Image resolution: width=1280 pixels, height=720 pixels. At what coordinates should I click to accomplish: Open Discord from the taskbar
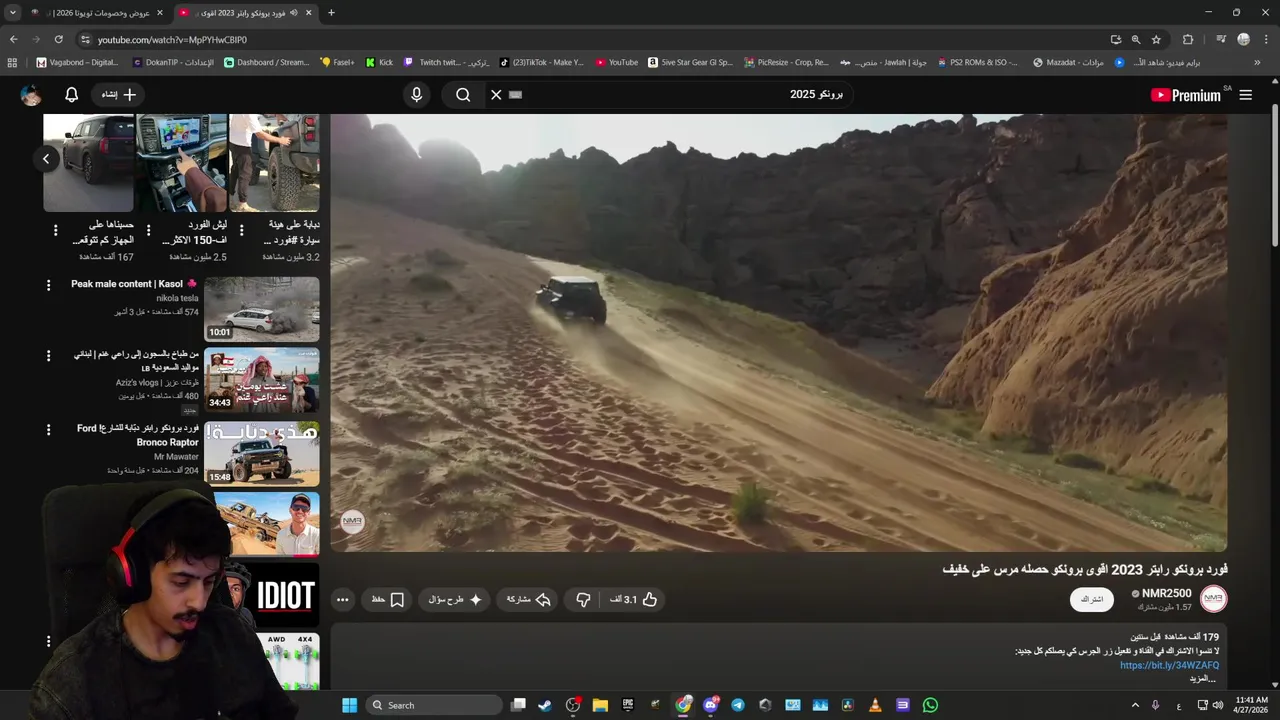tap(711, 705)
